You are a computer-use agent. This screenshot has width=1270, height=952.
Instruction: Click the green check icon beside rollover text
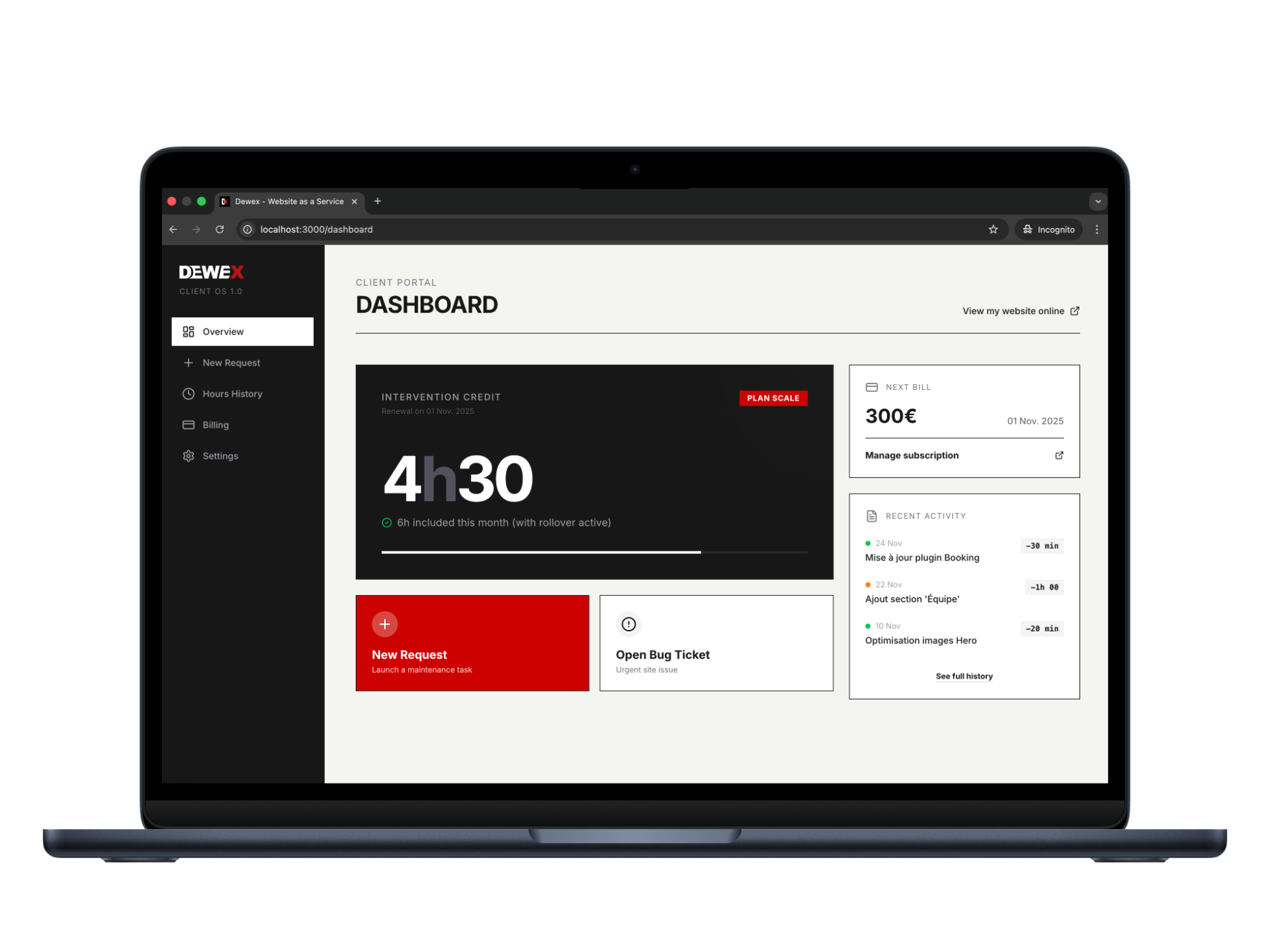[x=386, y=522]
